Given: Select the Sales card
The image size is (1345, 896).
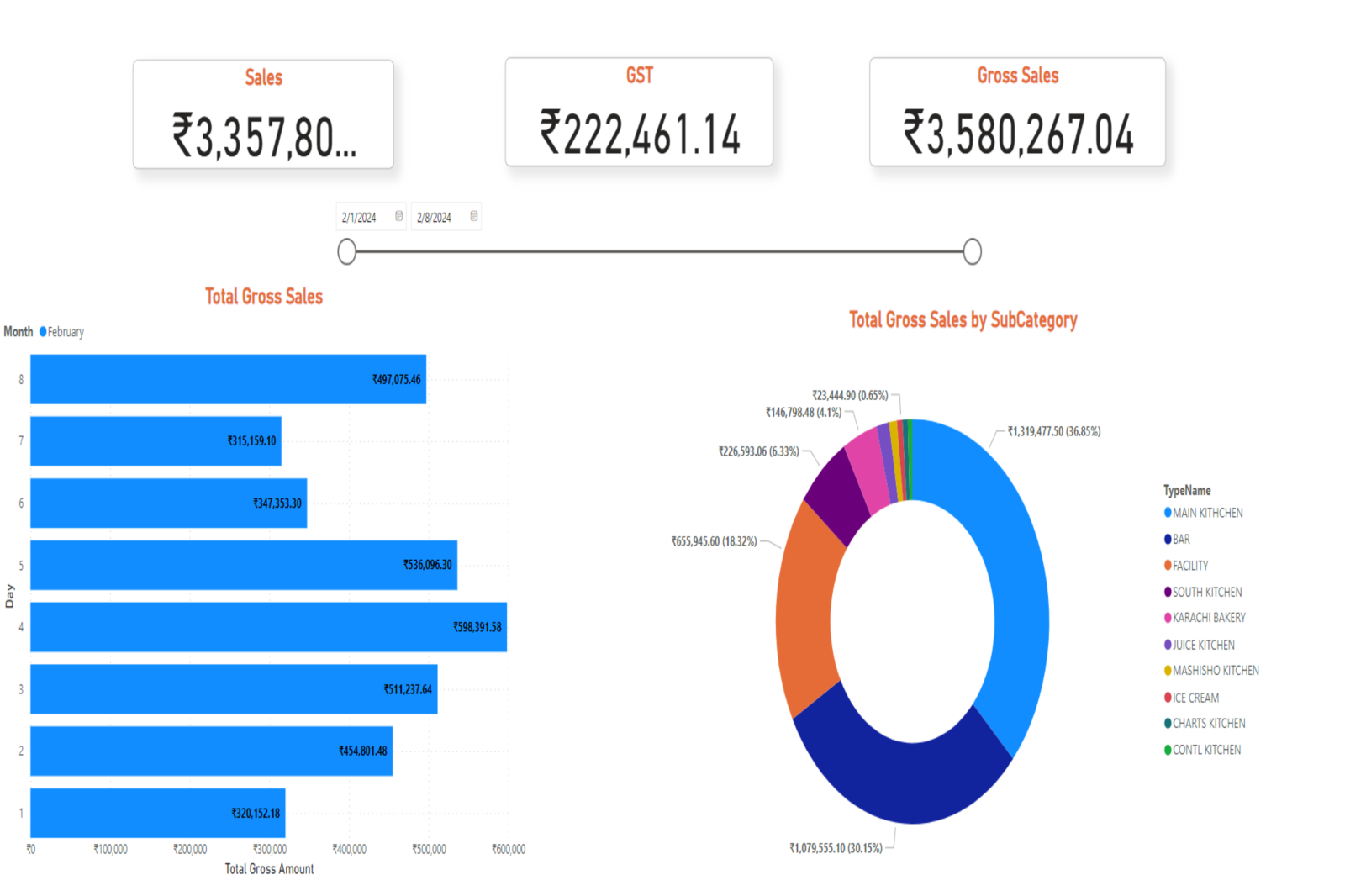Looking at the screenshot, I should tap(263, 113).
